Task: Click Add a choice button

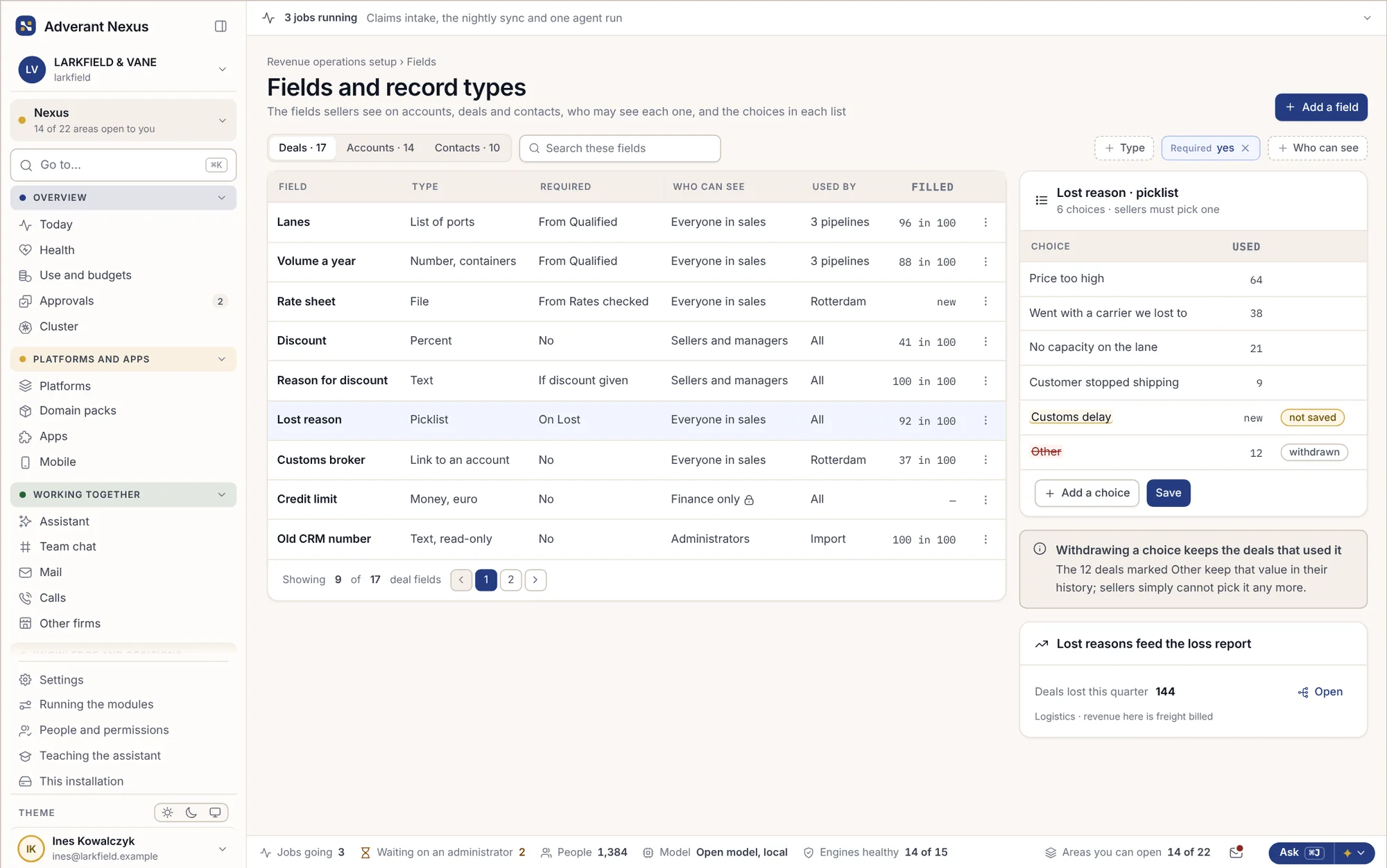Action: pyautogui.click(x=1087, y=493)
